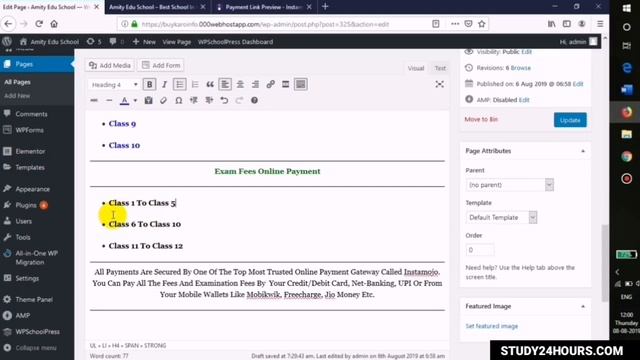Screen dimensions: 640x360
Task: Click the Paste as text icon
Action: pyautogui.click(x=148, y=100)
